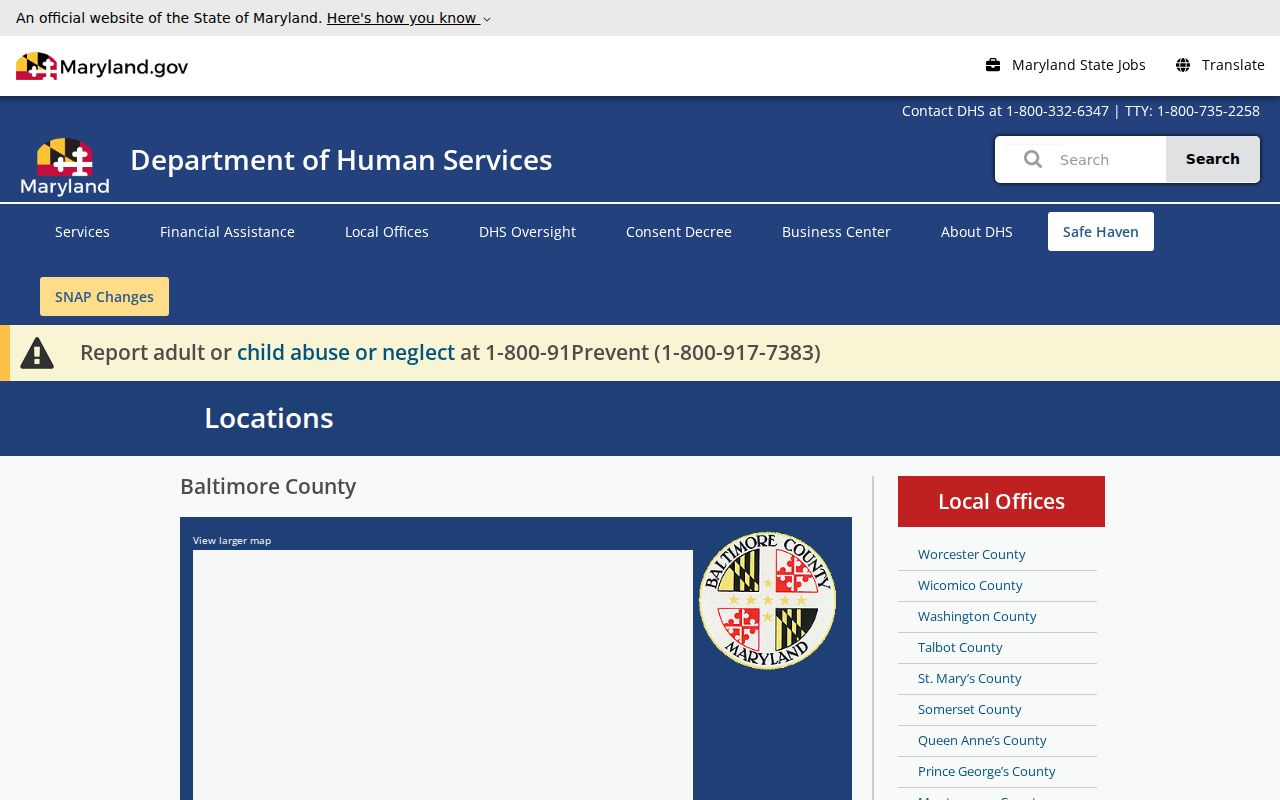This screenshot has width=1280, height=800.
Task: Click the SNAP Changes button
Action: click(x=104, y=297)
